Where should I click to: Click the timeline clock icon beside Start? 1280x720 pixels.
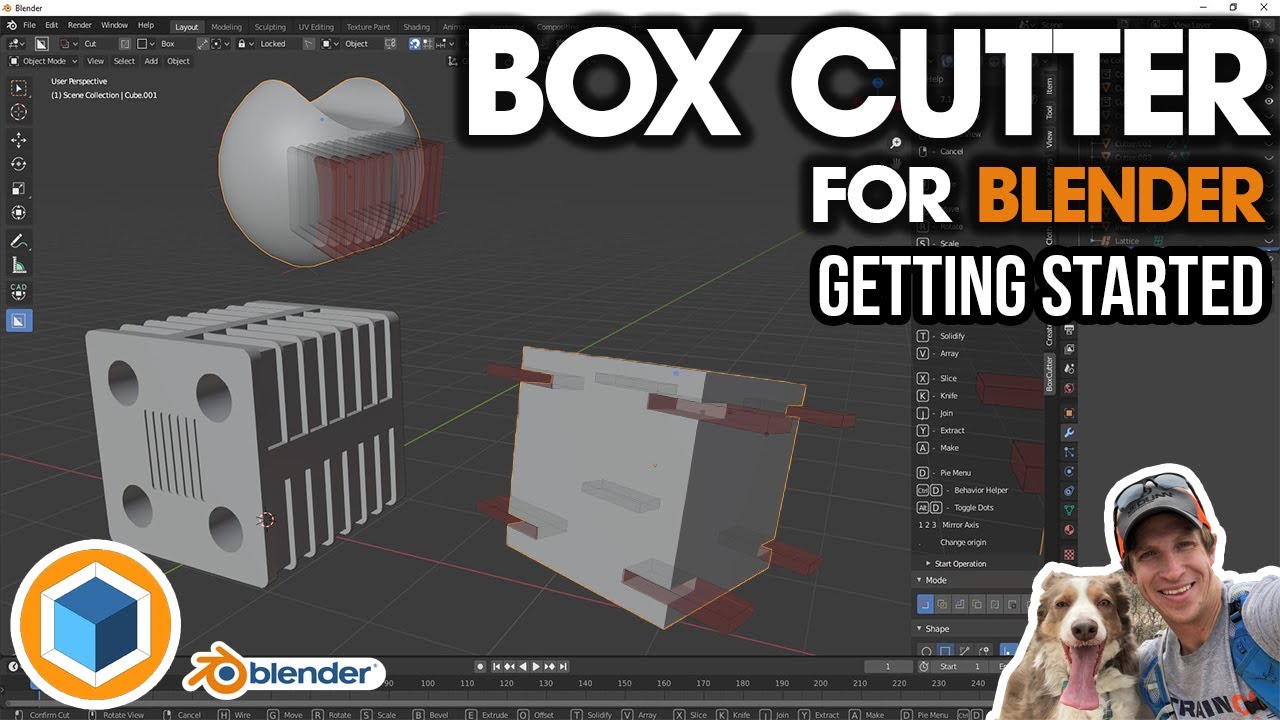click(925, 666)
